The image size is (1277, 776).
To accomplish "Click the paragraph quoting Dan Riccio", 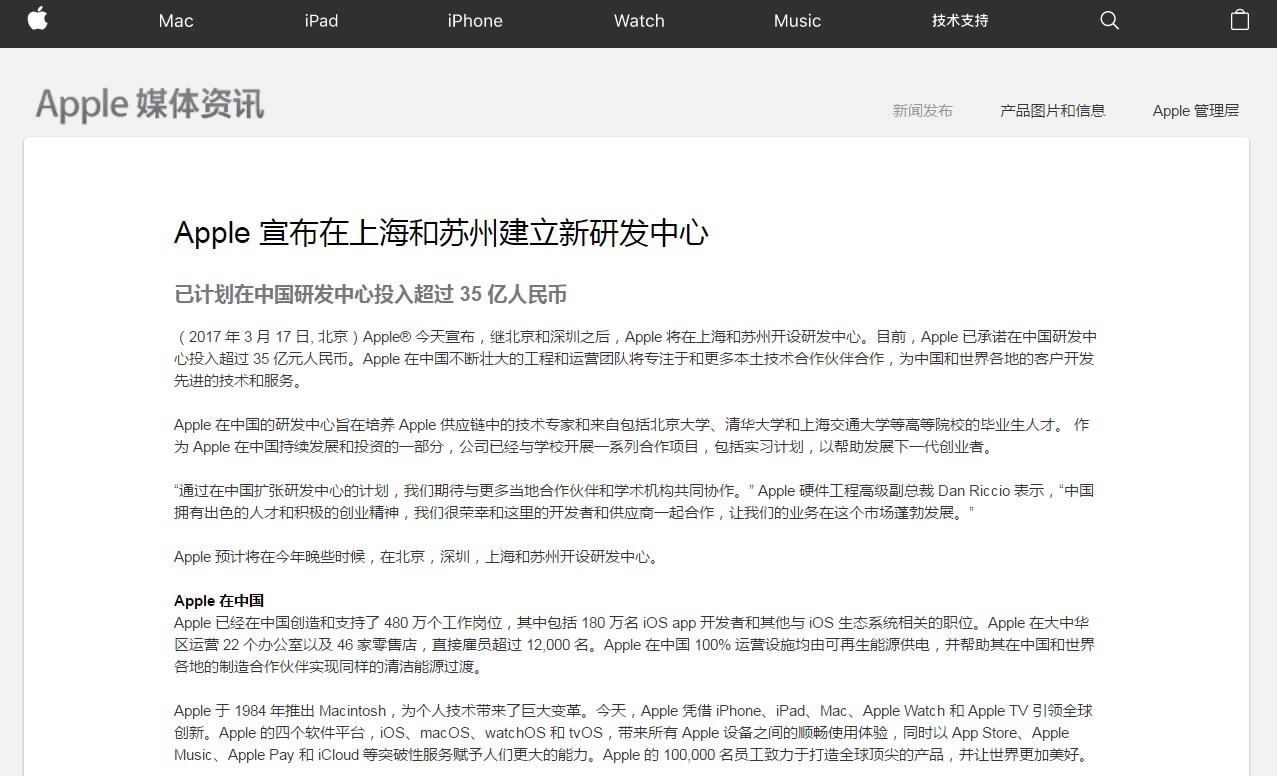I will (x=635, y=501).
